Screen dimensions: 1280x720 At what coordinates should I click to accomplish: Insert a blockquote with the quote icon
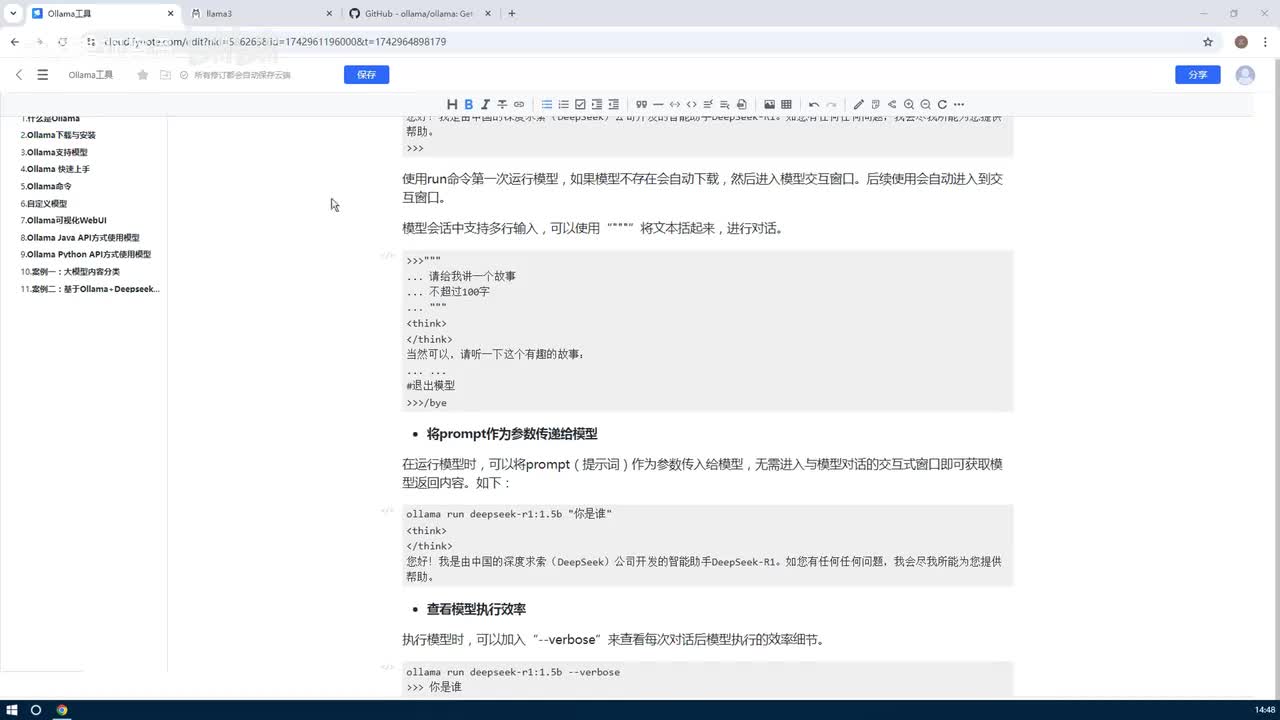tap(641, 104)
